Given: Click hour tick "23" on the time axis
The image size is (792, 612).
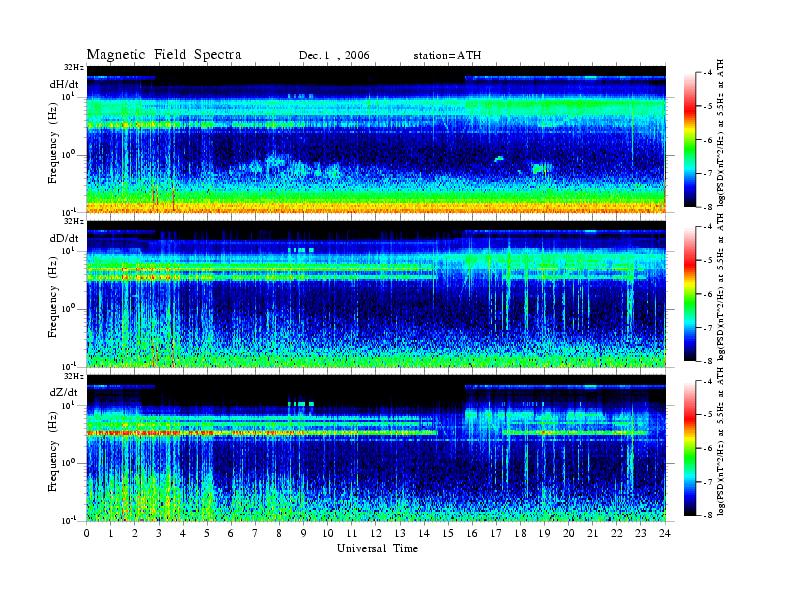Looking at the screenshot, I should 641,533.
